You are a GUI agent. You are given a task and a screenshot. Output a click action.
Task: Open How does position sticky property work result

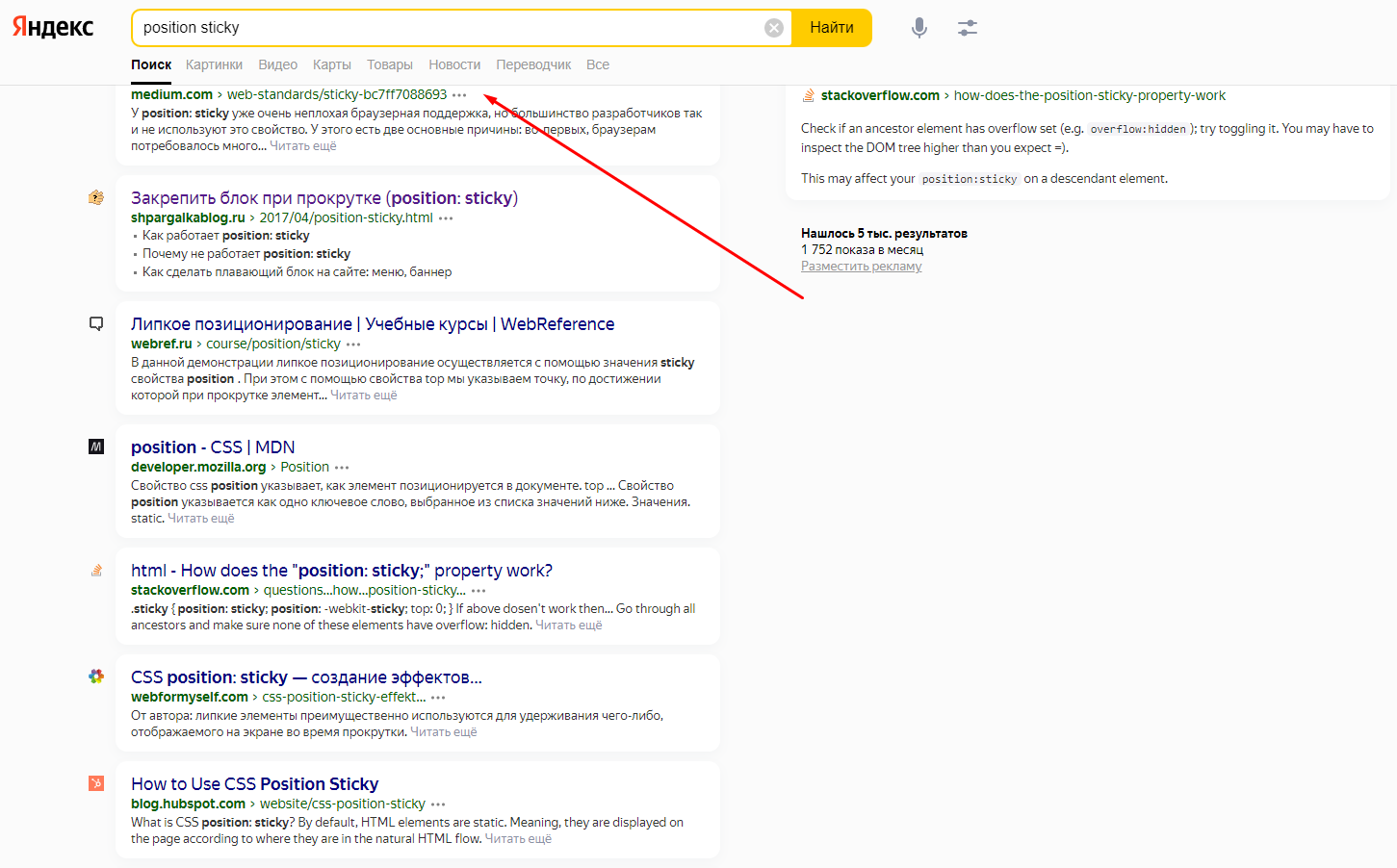(342, 571)
